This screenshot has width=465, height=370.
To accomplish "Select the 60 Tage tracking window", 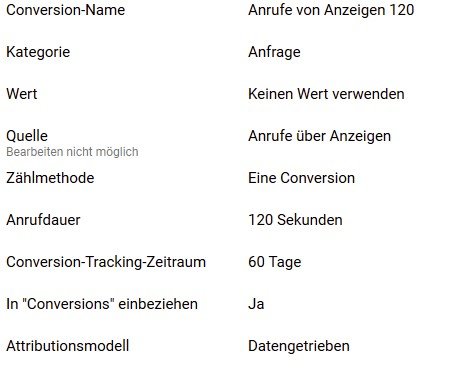I will pos(275,262).
